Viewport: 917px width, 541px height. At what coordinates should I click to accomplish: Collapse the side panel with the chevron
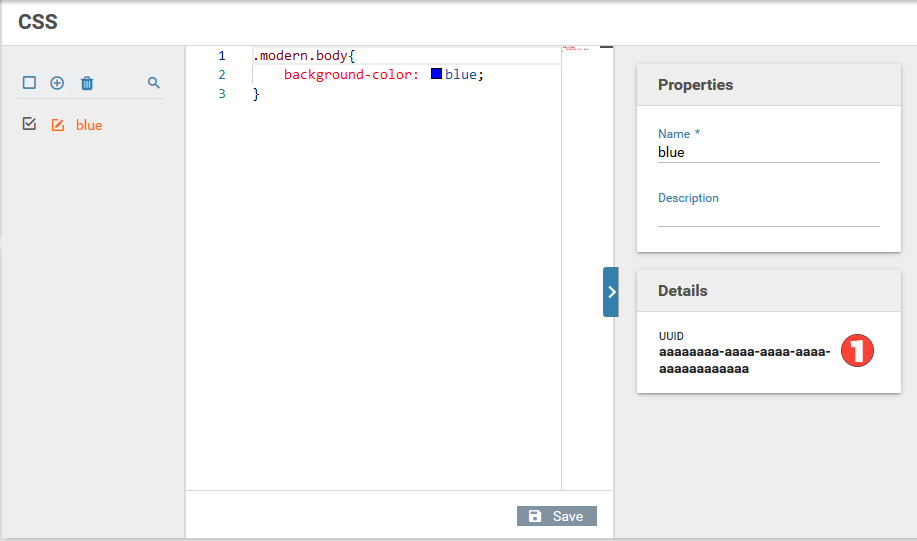pyautogui.click(x=611, y=292)
